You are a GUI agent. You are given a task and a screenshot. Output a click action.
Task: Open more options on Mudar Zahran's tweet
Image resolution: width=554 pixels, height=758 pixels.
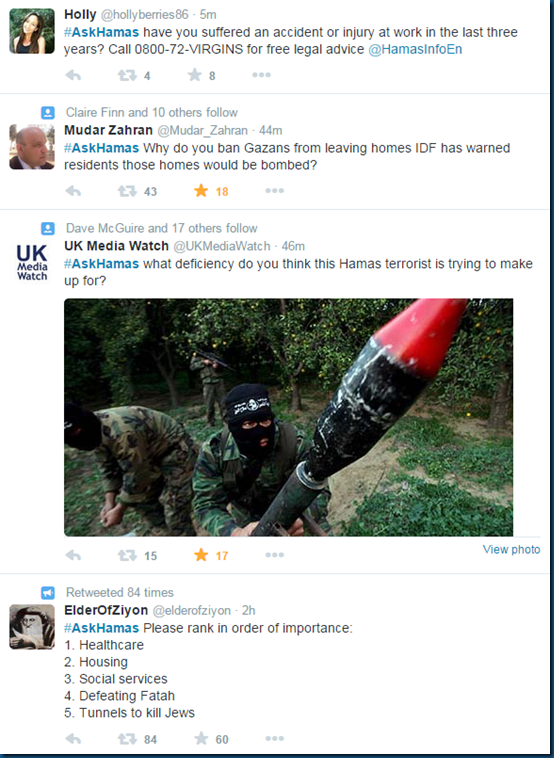pos(274,190)
